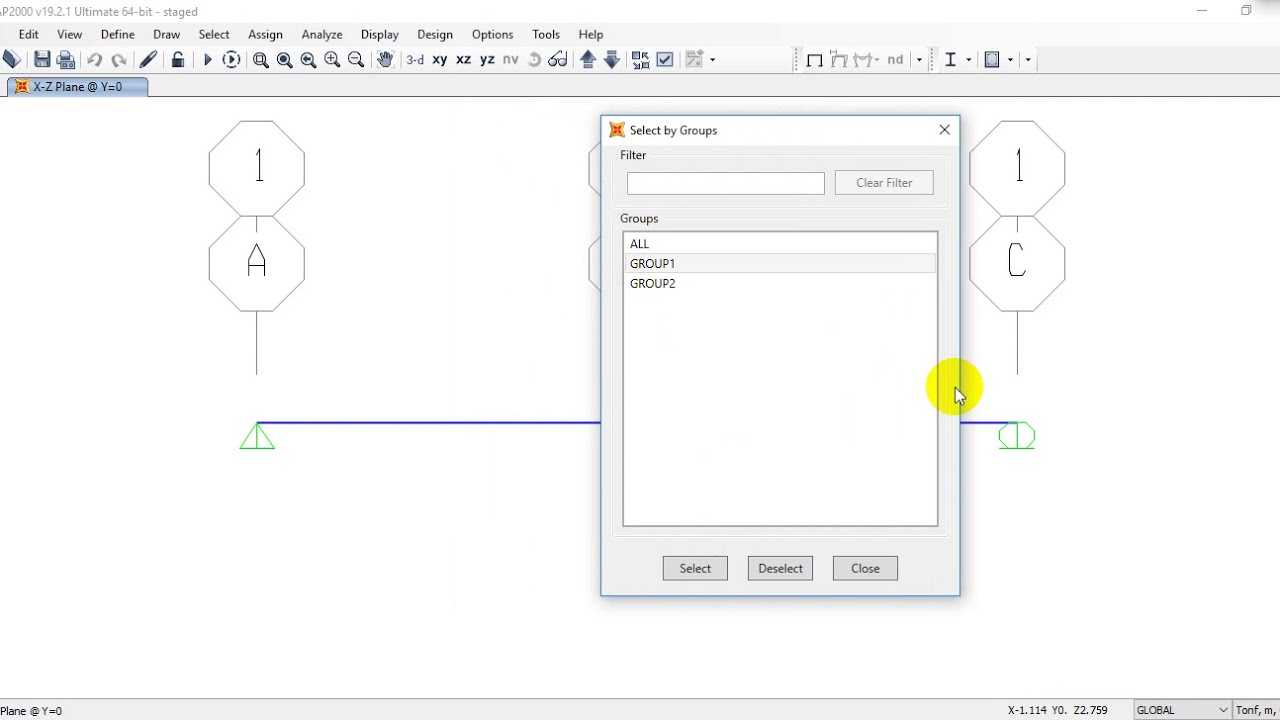The width and height of the screenshot is (1280, 720).
Task: Open the Draw menu
Action: pos(166,34)
